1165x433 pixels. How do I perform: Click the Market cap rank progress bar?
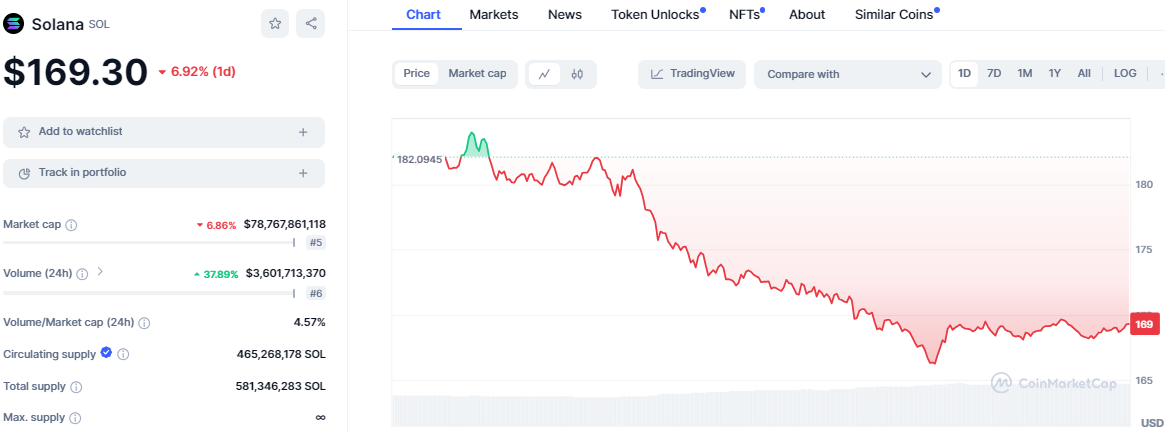(149, 243)
